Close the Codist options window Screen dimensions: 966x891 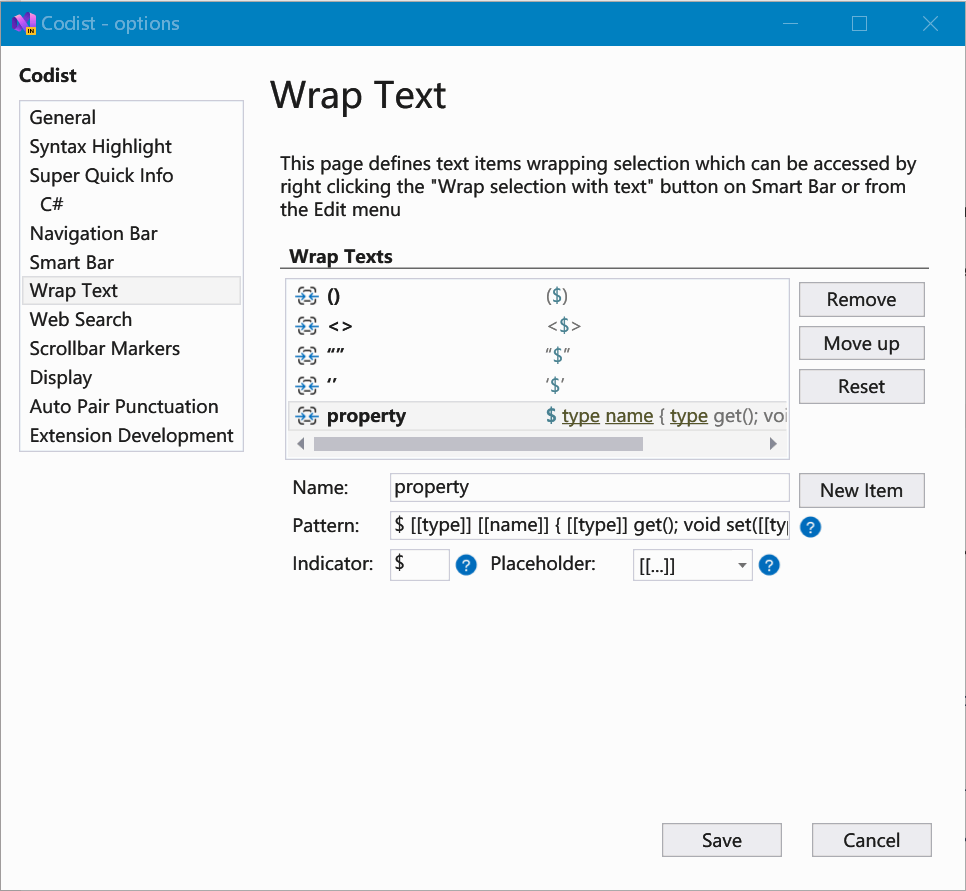point(930,23)
